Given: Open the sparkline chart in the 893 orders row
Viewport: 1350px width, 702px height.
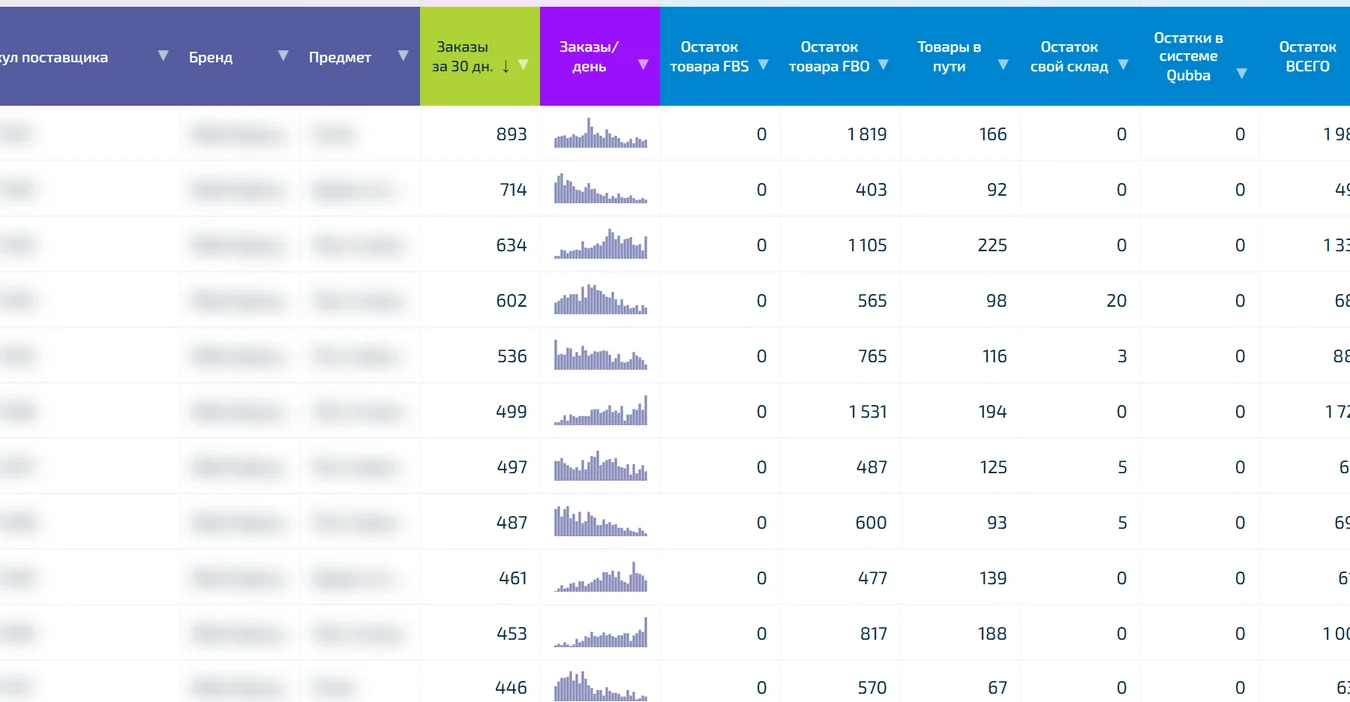Looking at the screenshot, I should [x=601, y=133].
